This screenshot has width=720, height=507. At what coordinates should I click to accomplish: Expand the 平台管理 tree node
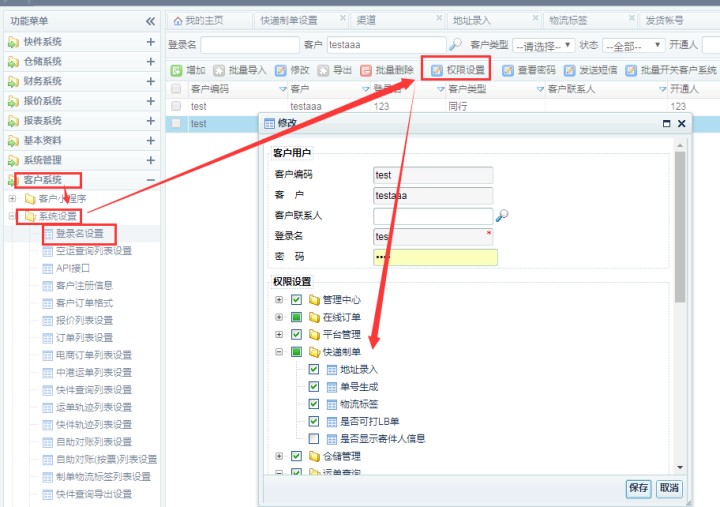[x=279, y=335]
